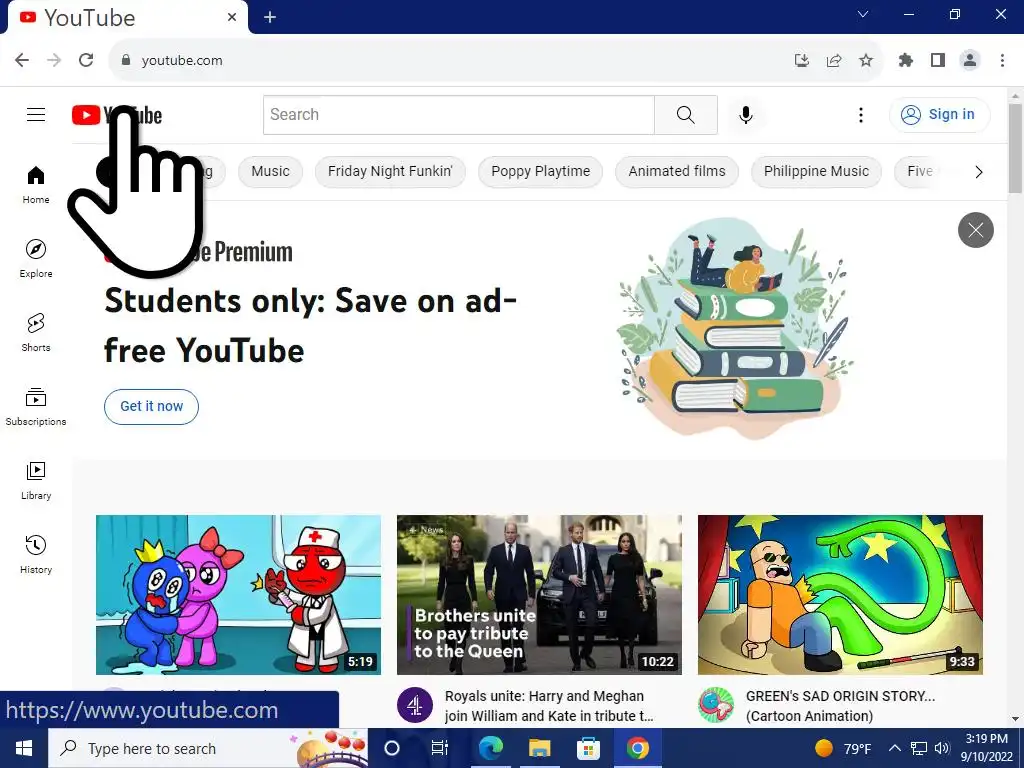Show more category chips with the right arrow
1024x768 pixels.
tap(978, 172)
